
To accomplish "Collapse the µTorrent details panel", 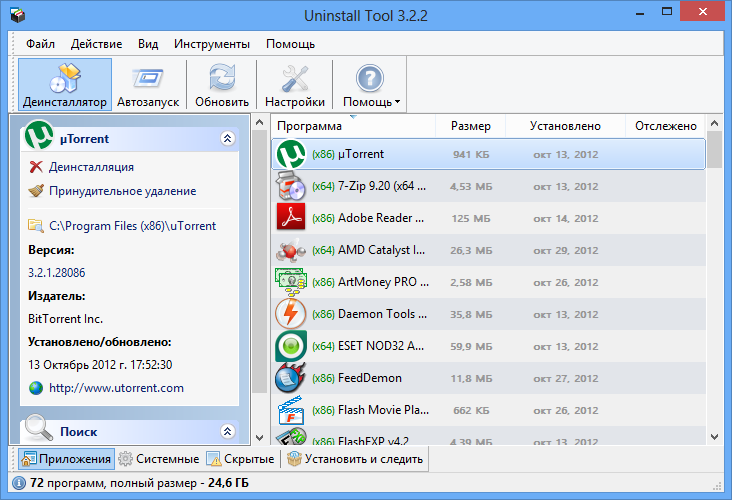I will (227, 138).
